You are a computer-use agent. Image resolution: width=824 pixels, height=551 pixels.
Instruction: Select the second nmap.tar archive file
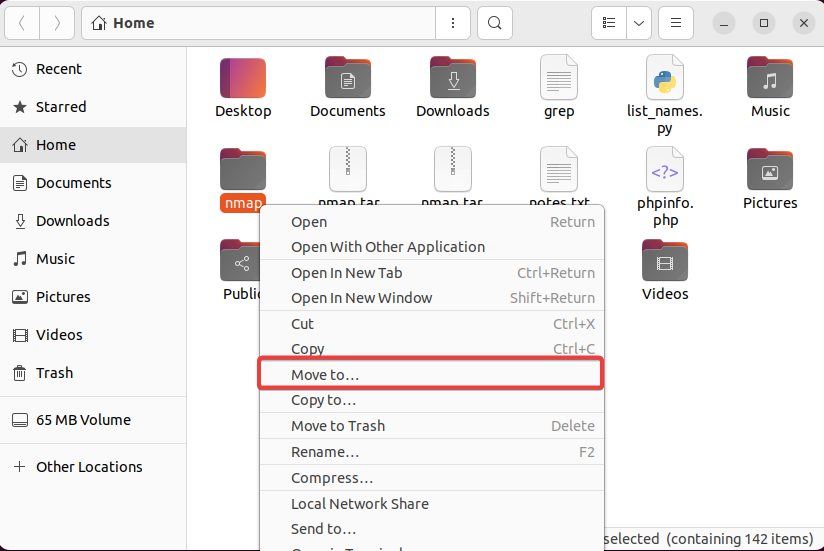(x=452, y=170)
